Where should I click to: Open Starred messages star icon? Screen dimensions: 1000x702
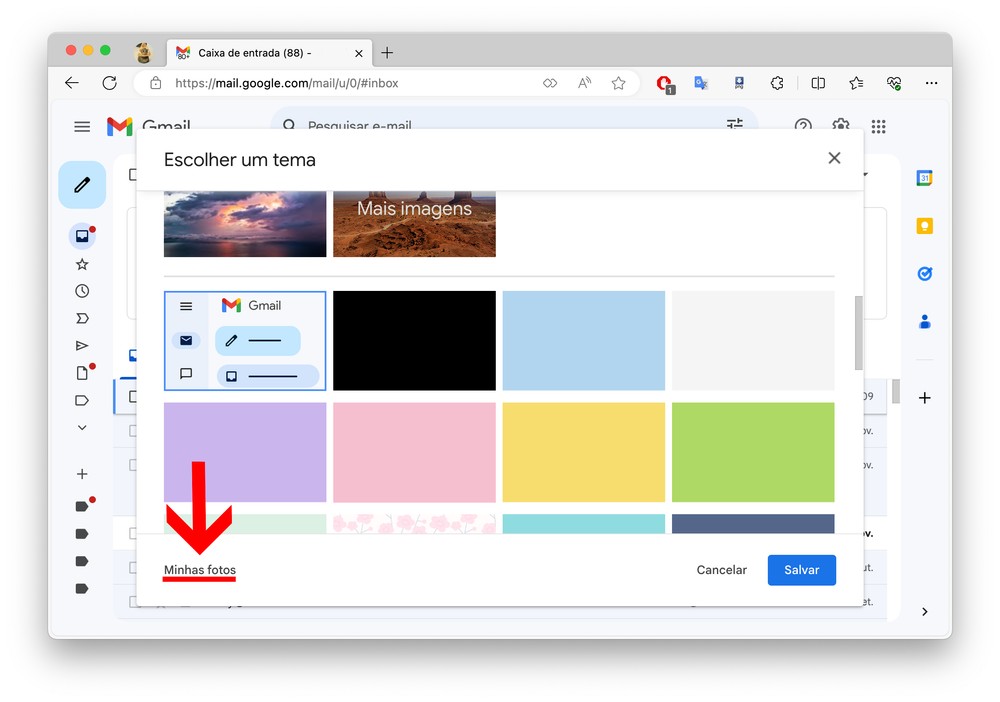click(82, 264)
